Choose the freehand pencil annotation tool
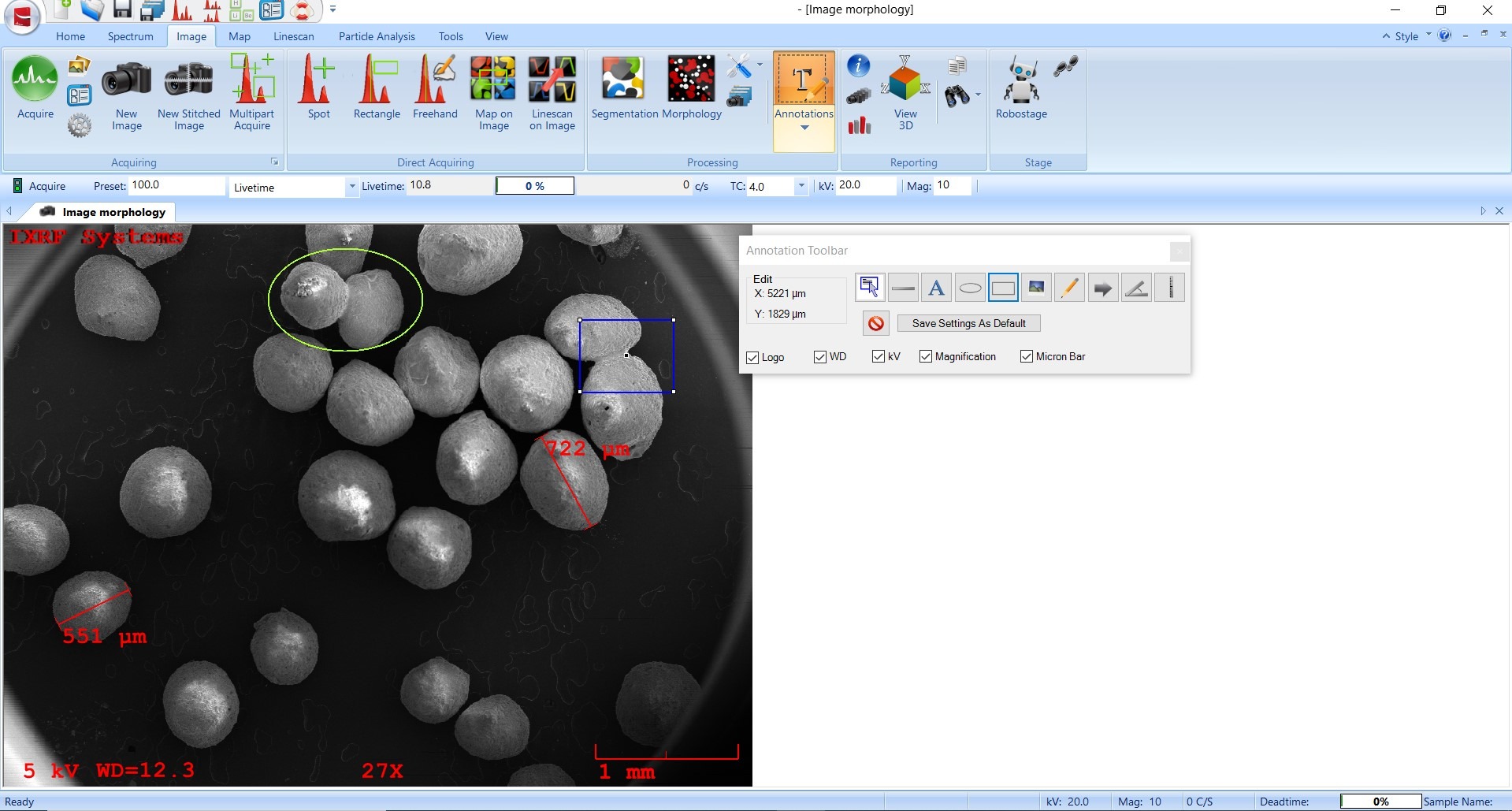Viewport: 1512px width, 811px height. (1070, 288)
